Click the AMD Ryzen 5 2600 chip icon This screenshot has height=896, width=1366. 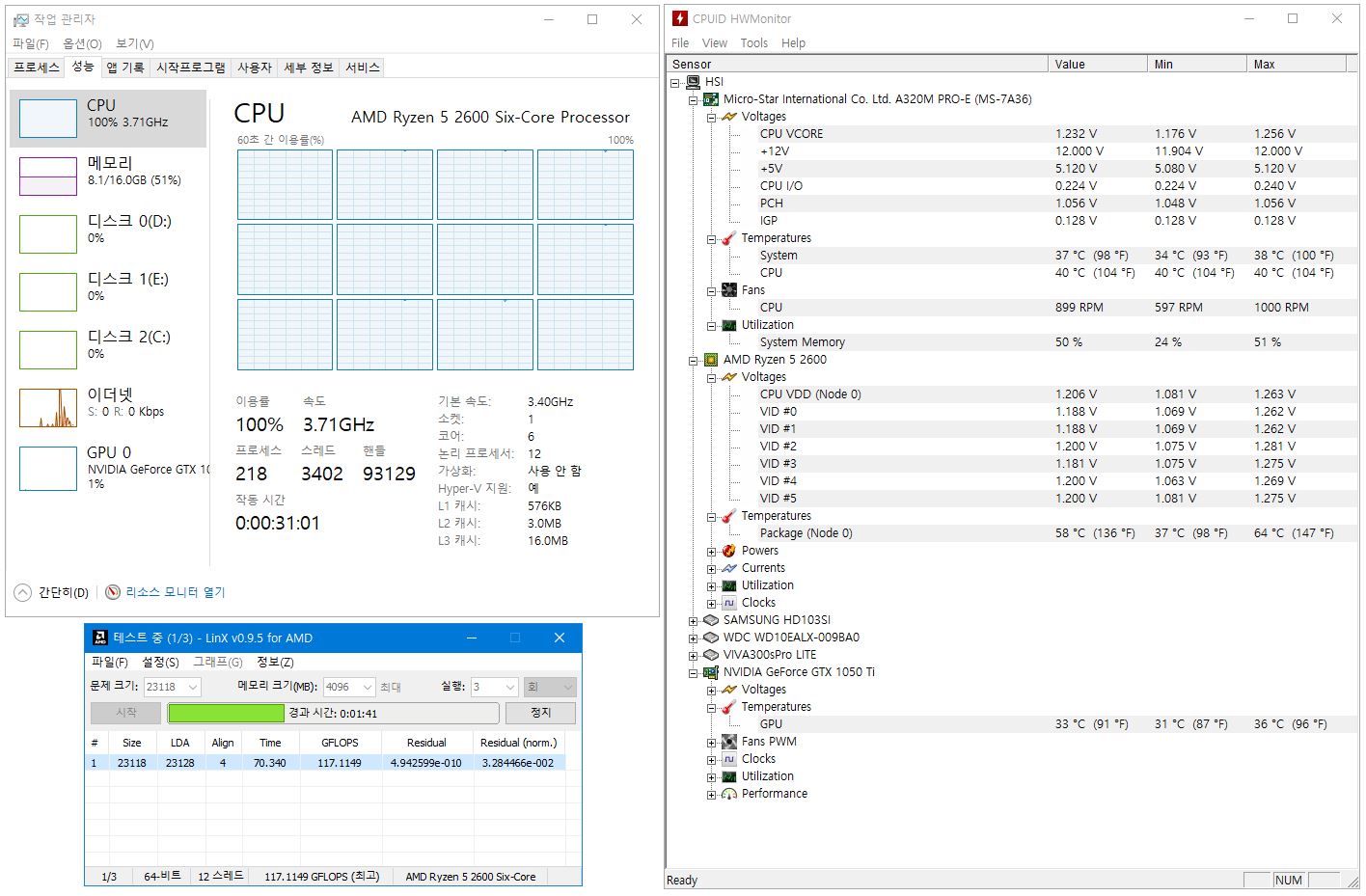[x=711, y=360]
